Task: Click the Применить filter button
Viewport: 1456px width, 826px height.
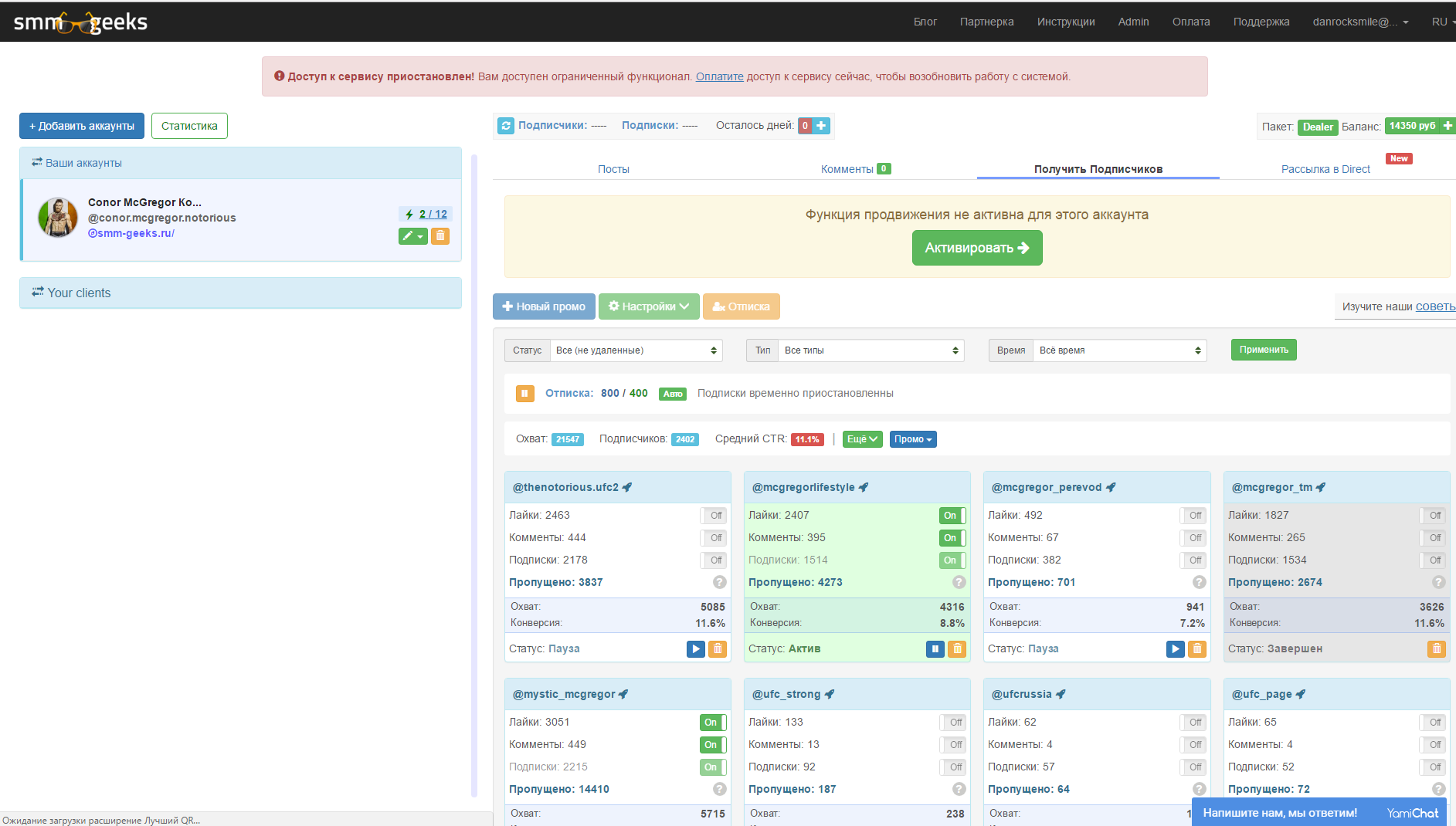Action: (x=1264, y=350)
